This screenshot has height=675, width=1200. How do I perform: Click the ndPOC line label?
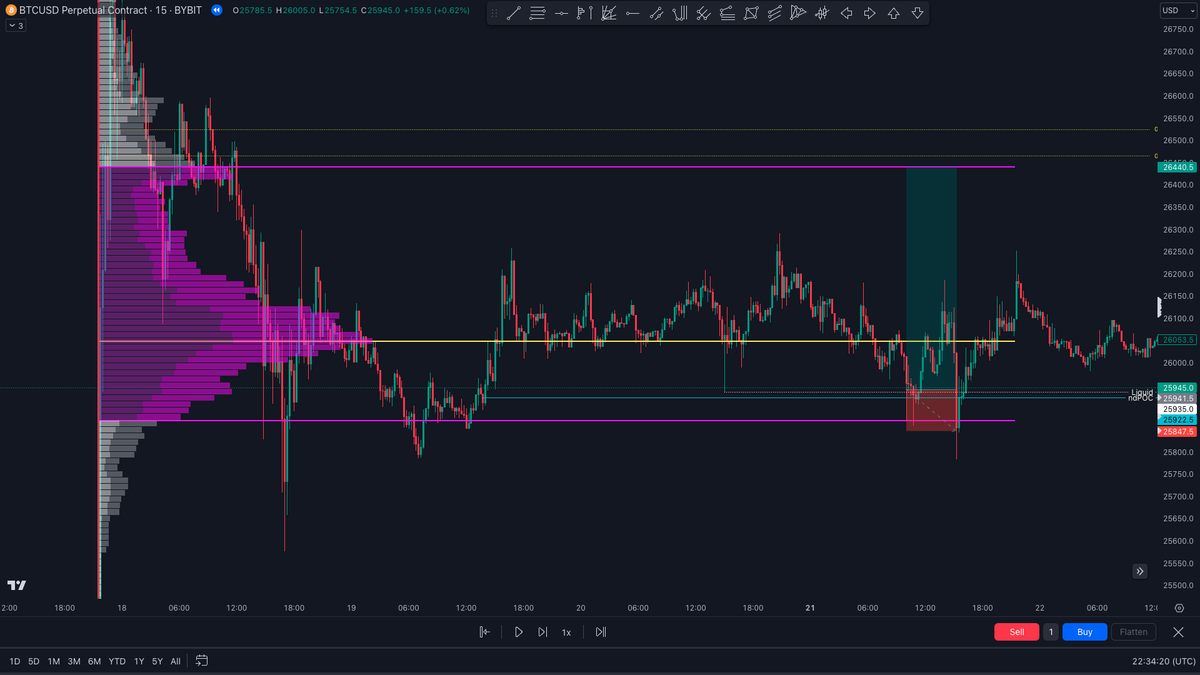pyautogui.click(x=1140, y=398)
